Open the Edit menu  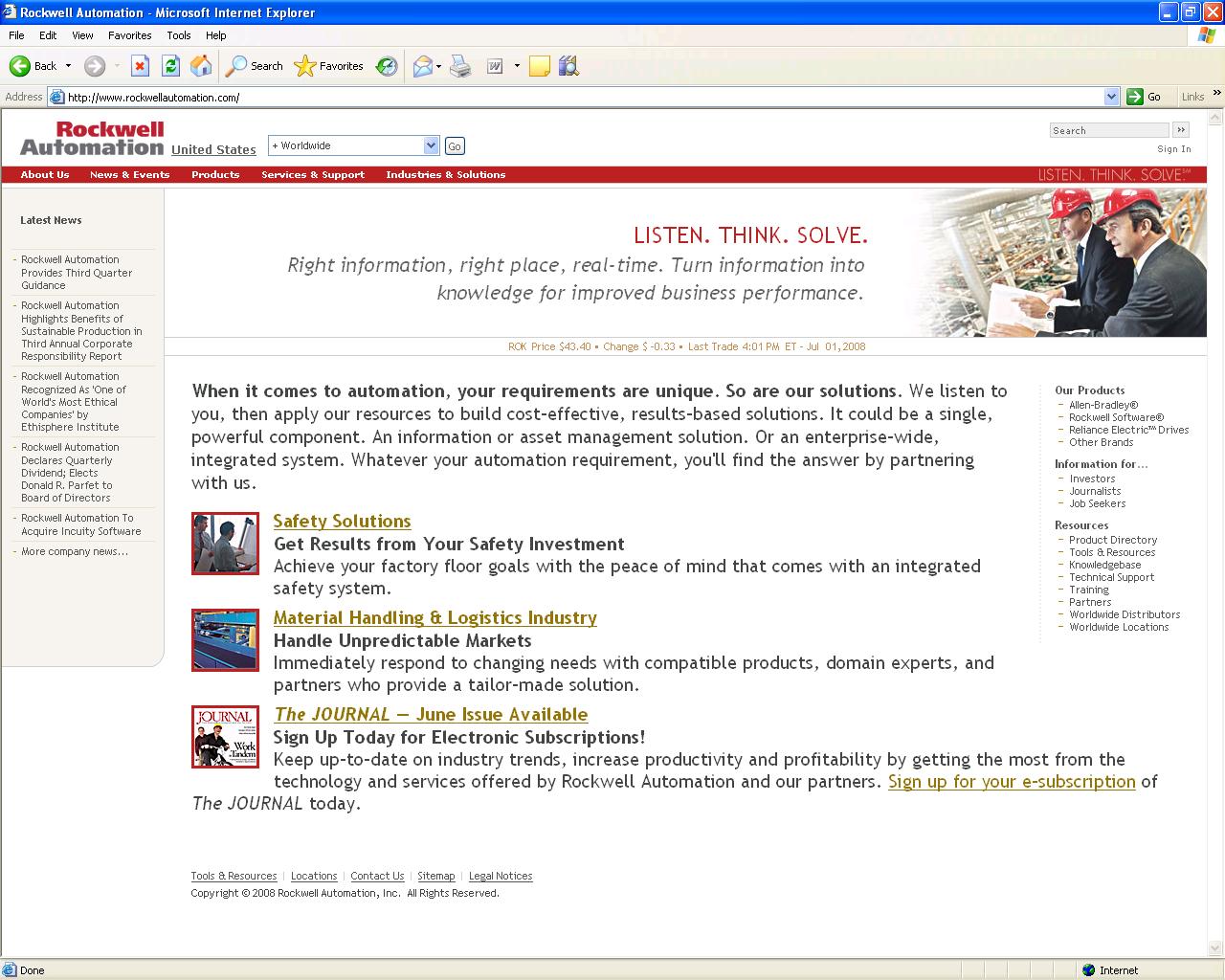(48, 35)
